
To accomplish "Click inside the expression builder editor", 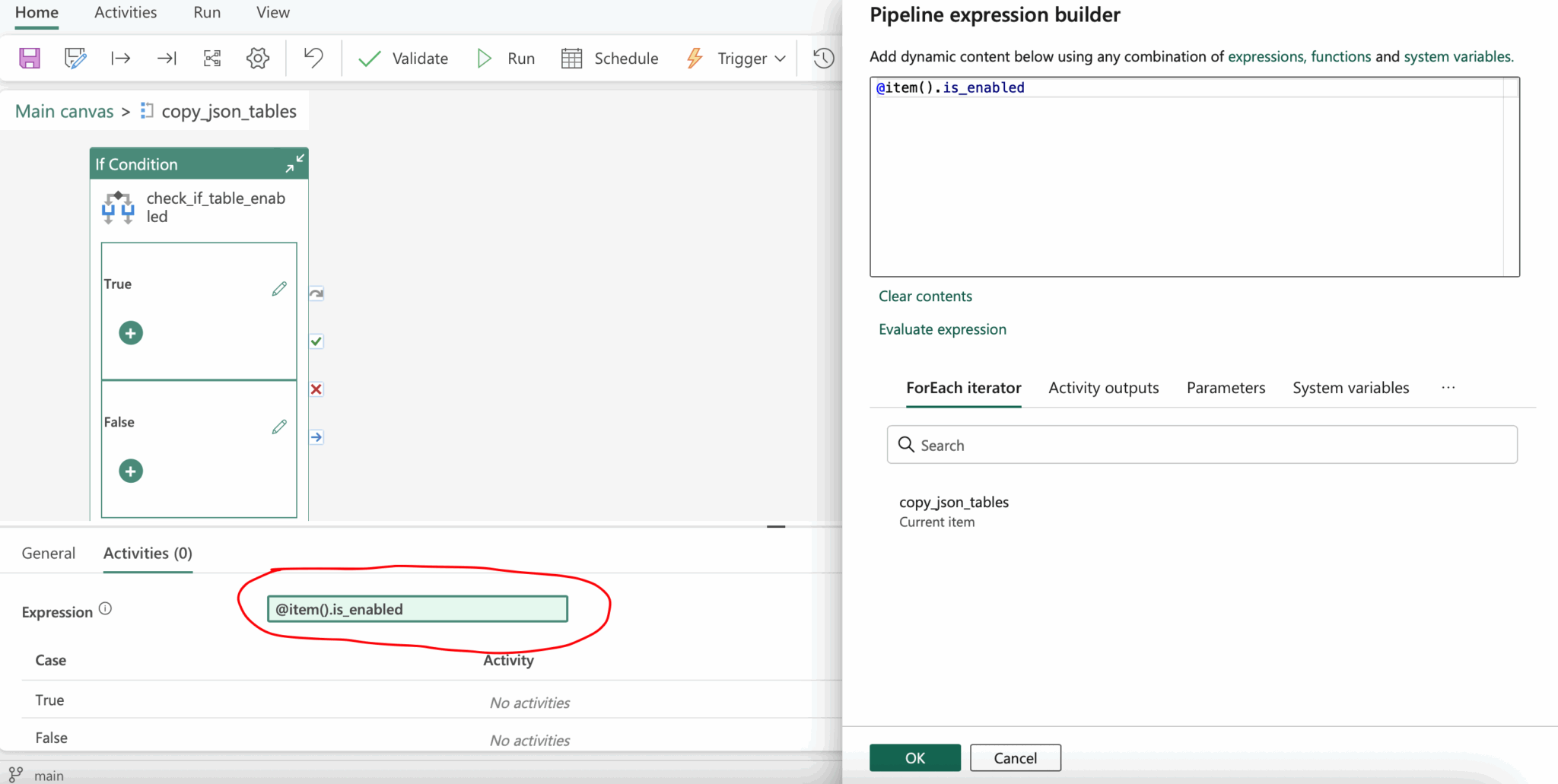I will pos(1194,176).
